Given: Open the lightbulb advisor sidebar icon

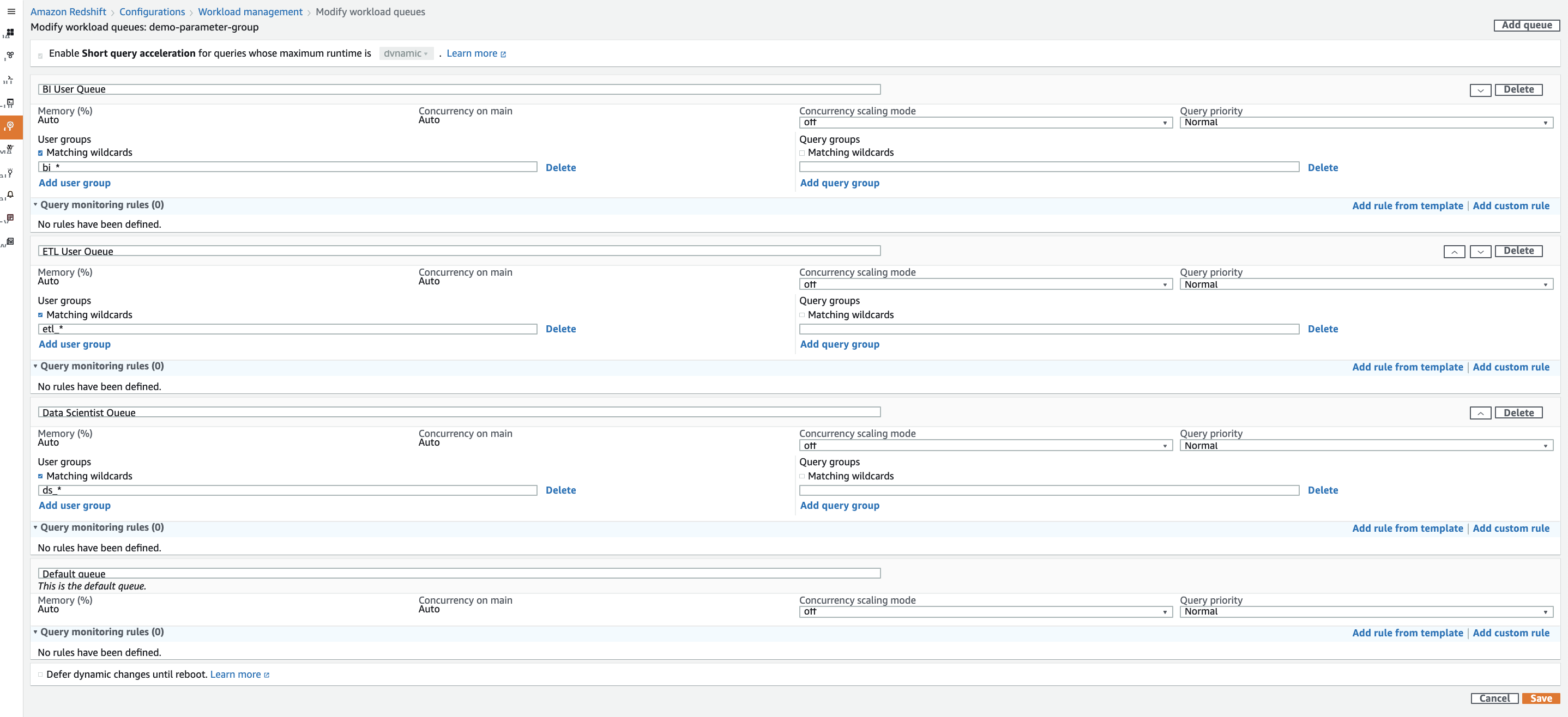Looking at the screenshot, I should (10, 173).
